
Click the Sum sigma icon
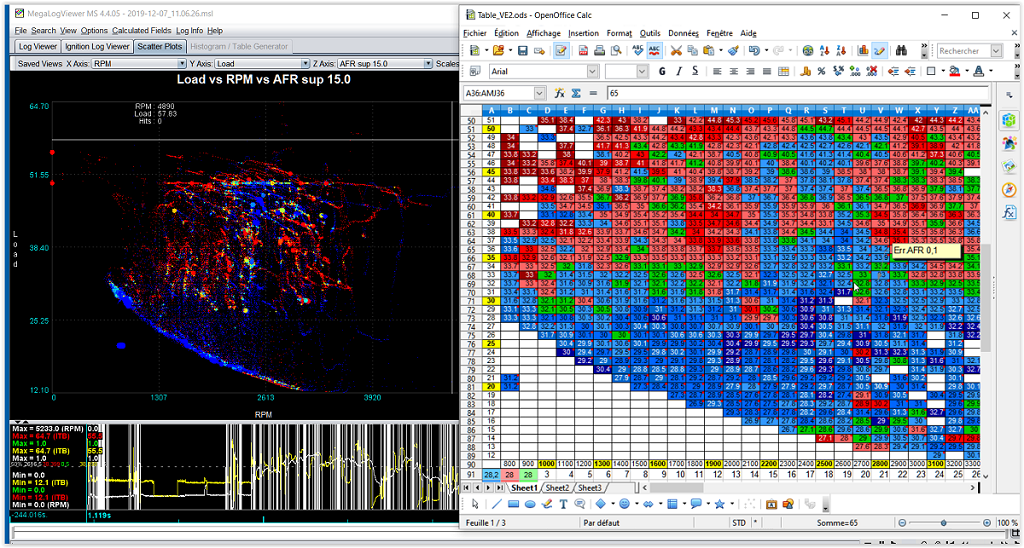tap(577, 93)
